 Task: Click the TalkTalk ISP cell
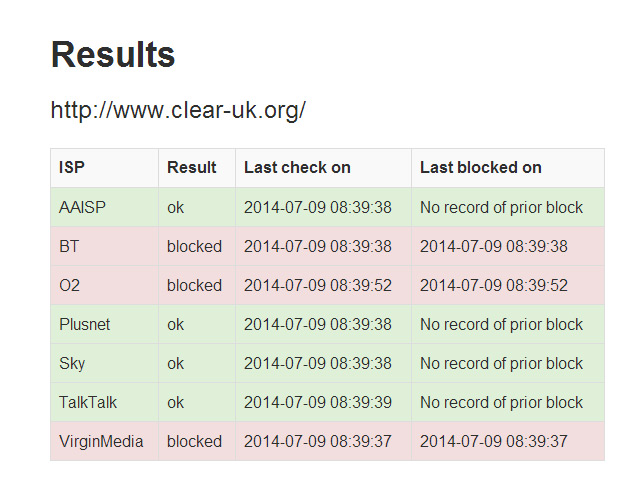click(x=88, y=403)
